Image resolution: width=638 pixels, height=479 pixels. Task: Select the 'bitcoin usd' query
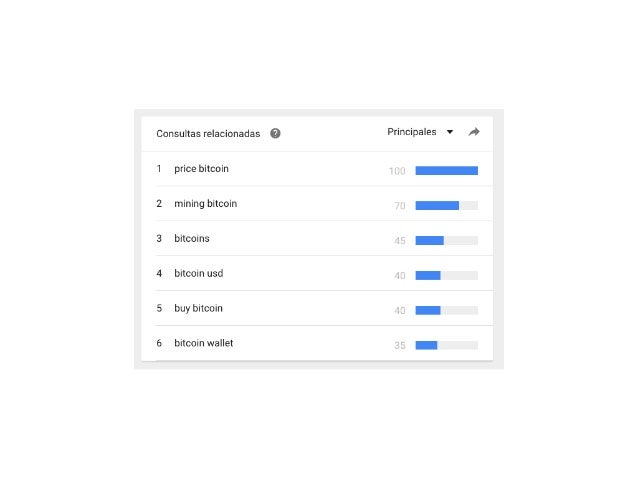tap(198, 274)
